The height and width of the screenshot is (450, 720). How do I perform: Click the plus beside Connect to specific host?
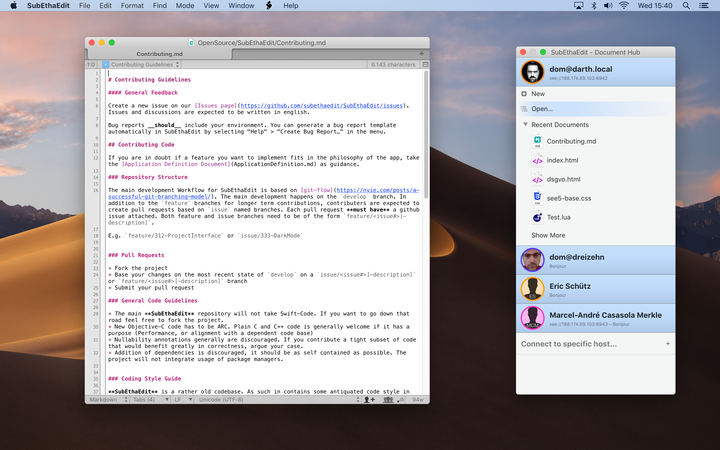point(668,343)
